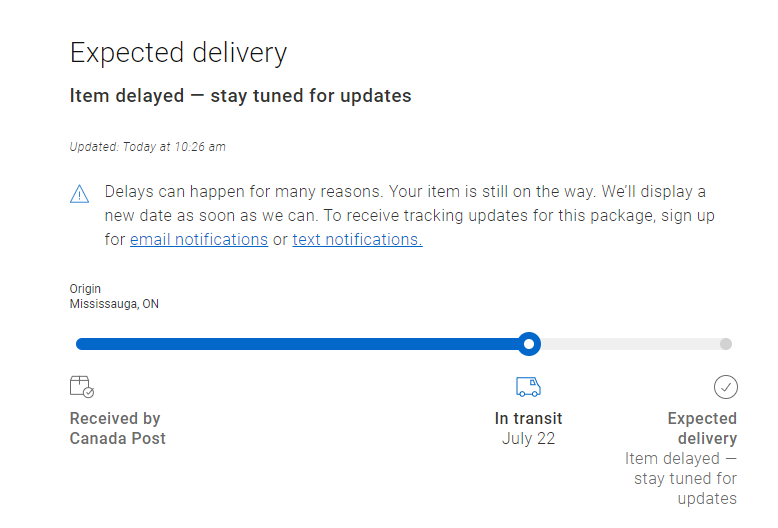
Task: Click the grey end dot of progress bar
Action: click(726, 344)
